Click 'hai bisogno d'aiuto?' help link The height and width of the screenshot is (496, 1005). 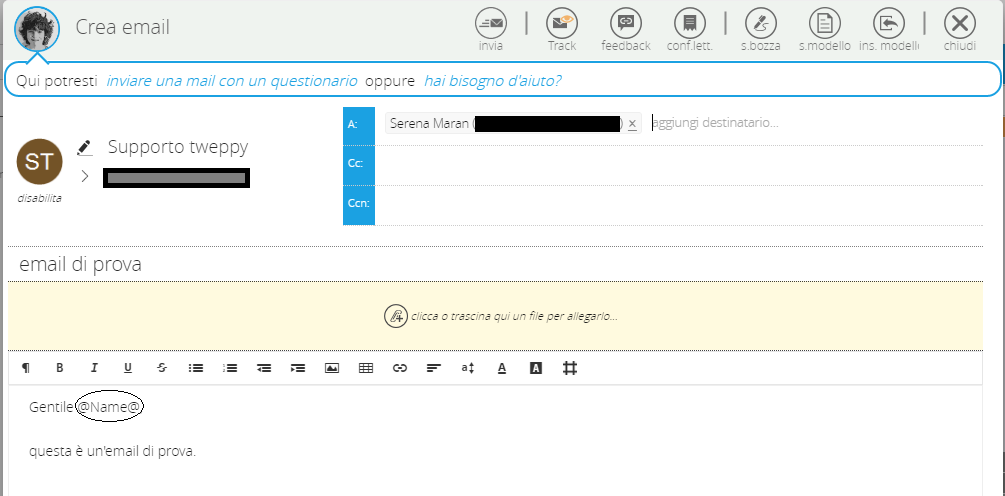(492, 80)
